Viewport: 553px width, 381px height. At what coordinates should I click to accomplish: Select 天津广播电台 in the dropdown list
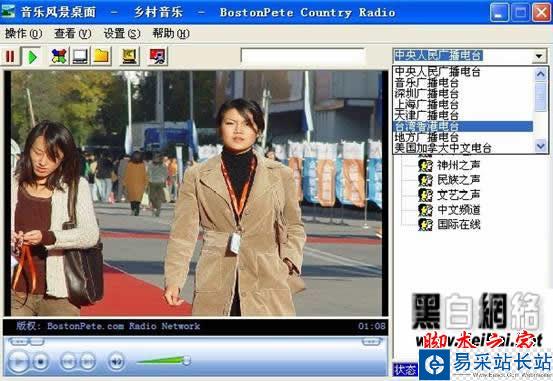[463, 115]
